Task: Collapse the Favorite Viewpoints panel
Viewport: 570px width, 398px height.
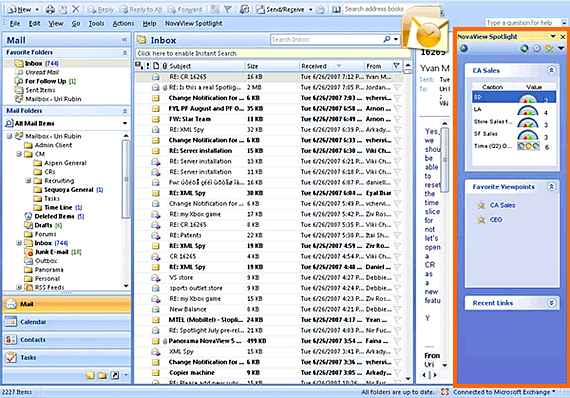Action: point(551,187)
